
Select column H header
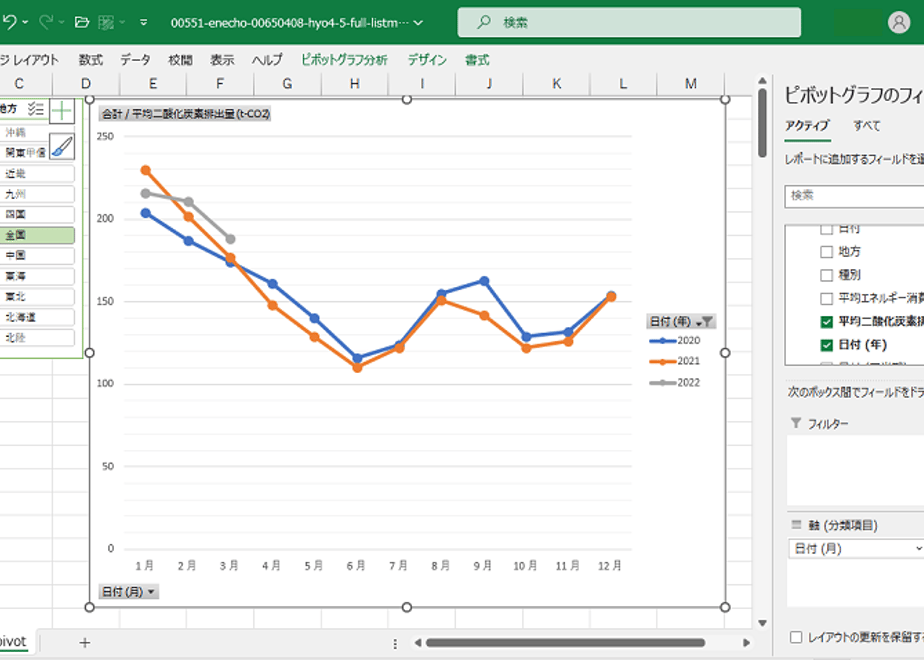pos(355,84)
